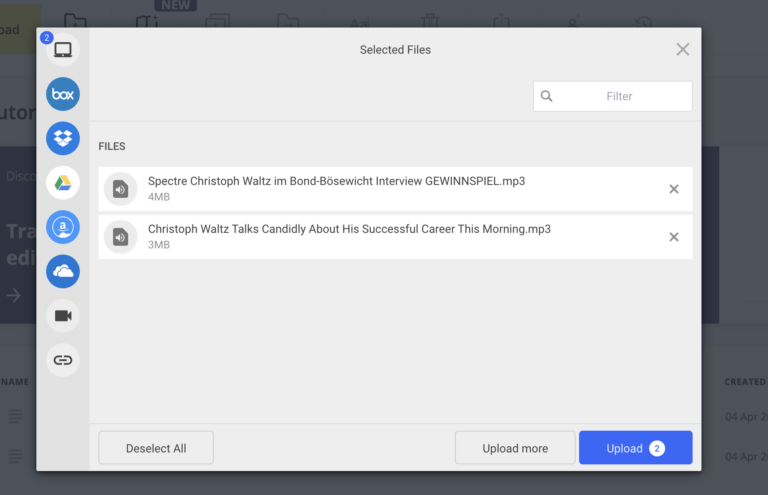Click audio icon of Spectre mp3 file

click(120, 189)
